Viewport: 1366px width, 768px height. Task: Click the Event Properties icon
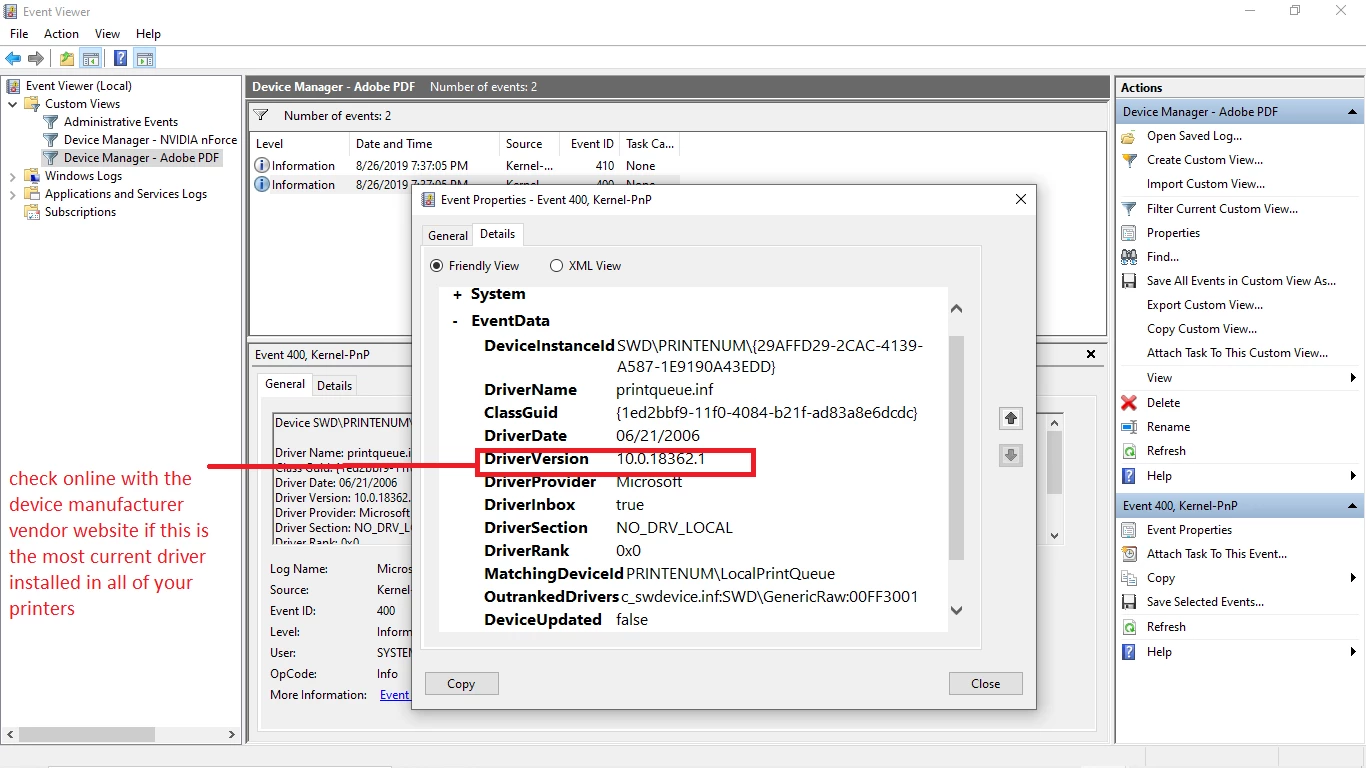coord(1129,530)
